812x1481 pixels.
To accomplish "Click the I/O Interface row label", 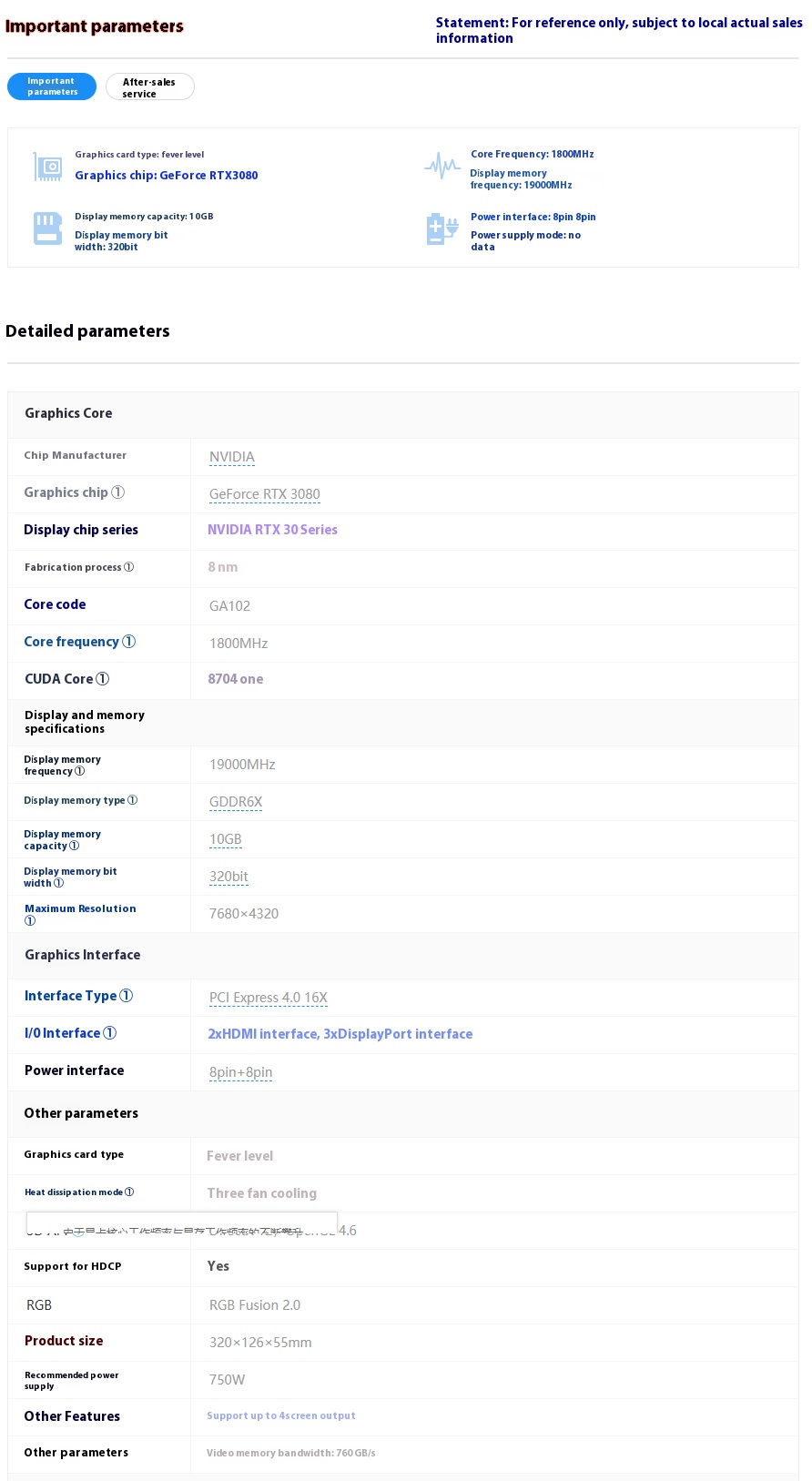I will click(62, 1033).
